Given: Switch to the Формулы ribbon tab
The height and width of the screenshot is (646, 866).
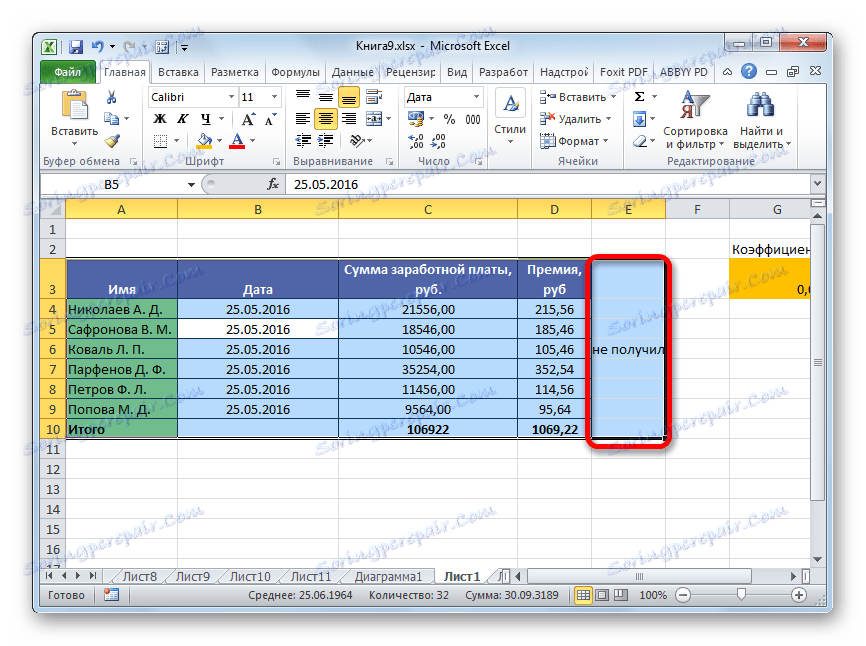Looking at the screenshot, I should pyautogui.click(x=295, y=72).
